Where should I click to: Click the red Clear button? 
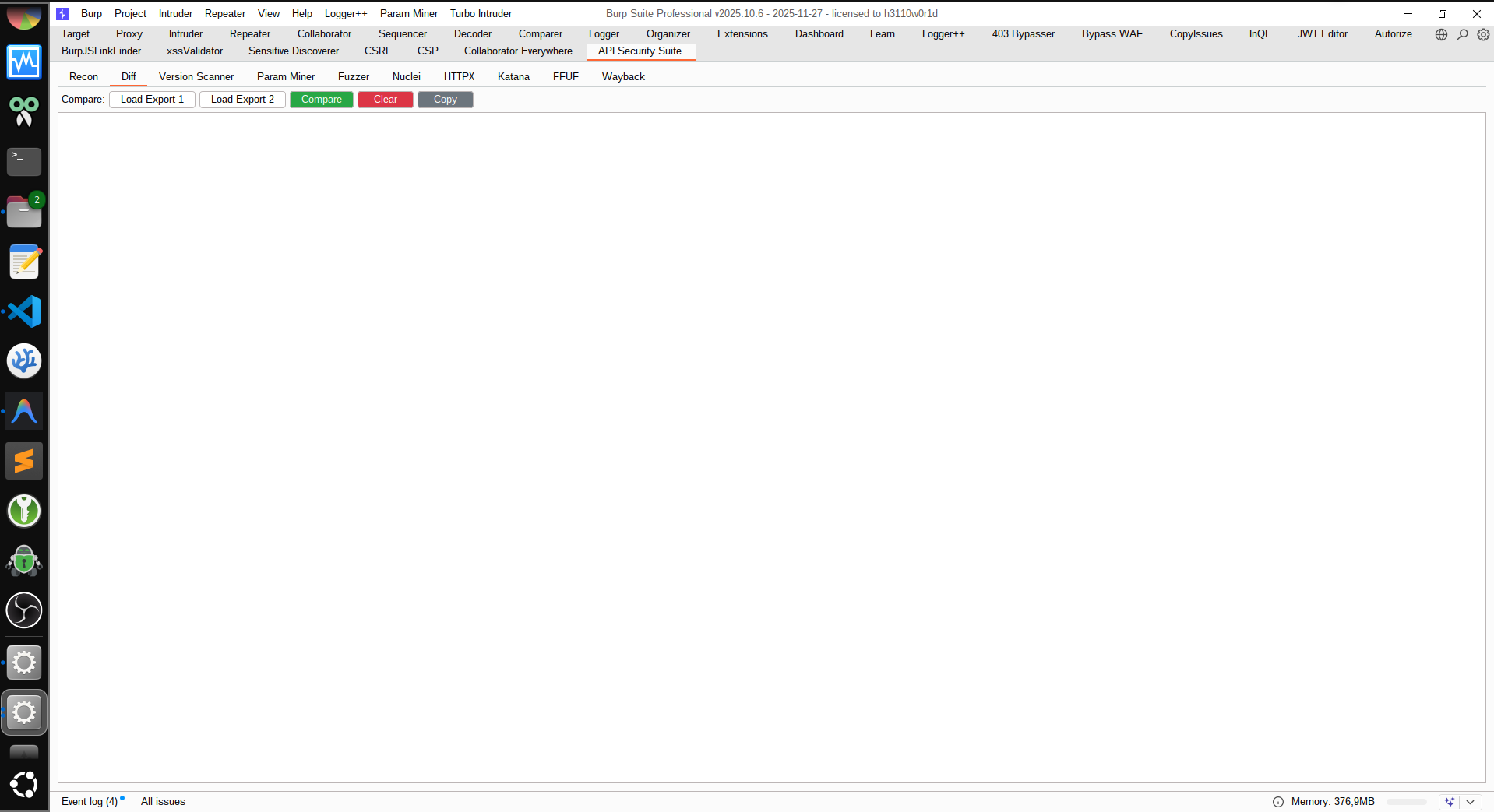click(x=386, y=100)
